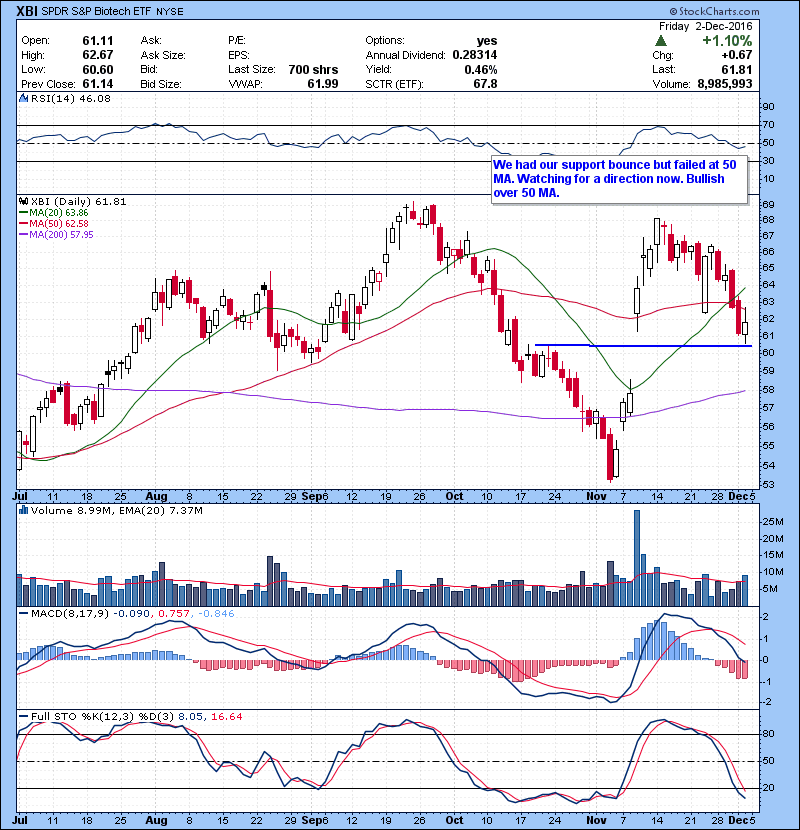This screenshot has height=830, width=800.
Task: Click the Open value 61.11
Action: coord(97,41)
